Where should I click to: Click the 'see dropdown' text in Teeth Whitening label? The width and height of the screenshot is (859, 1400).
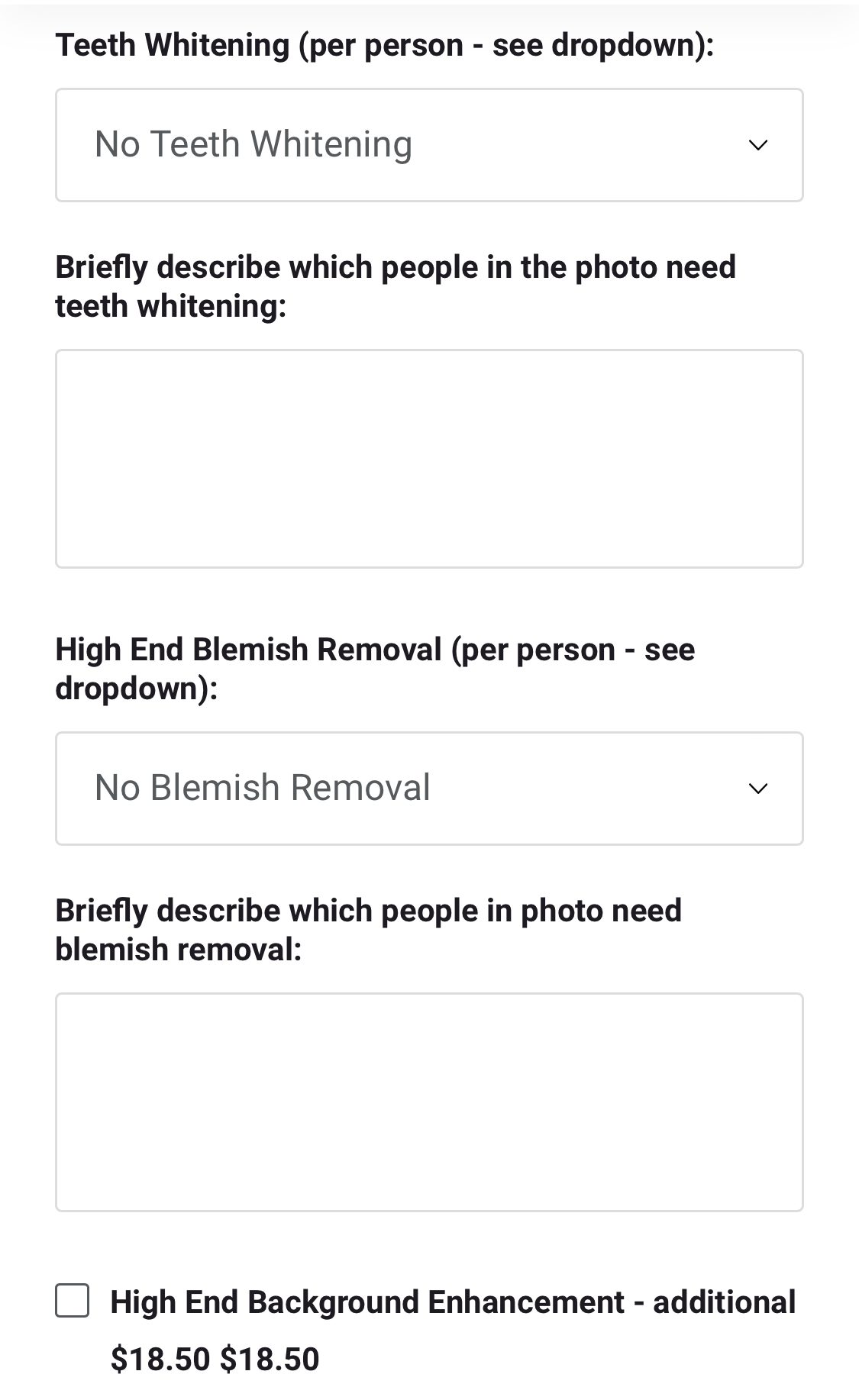[594, 45]
